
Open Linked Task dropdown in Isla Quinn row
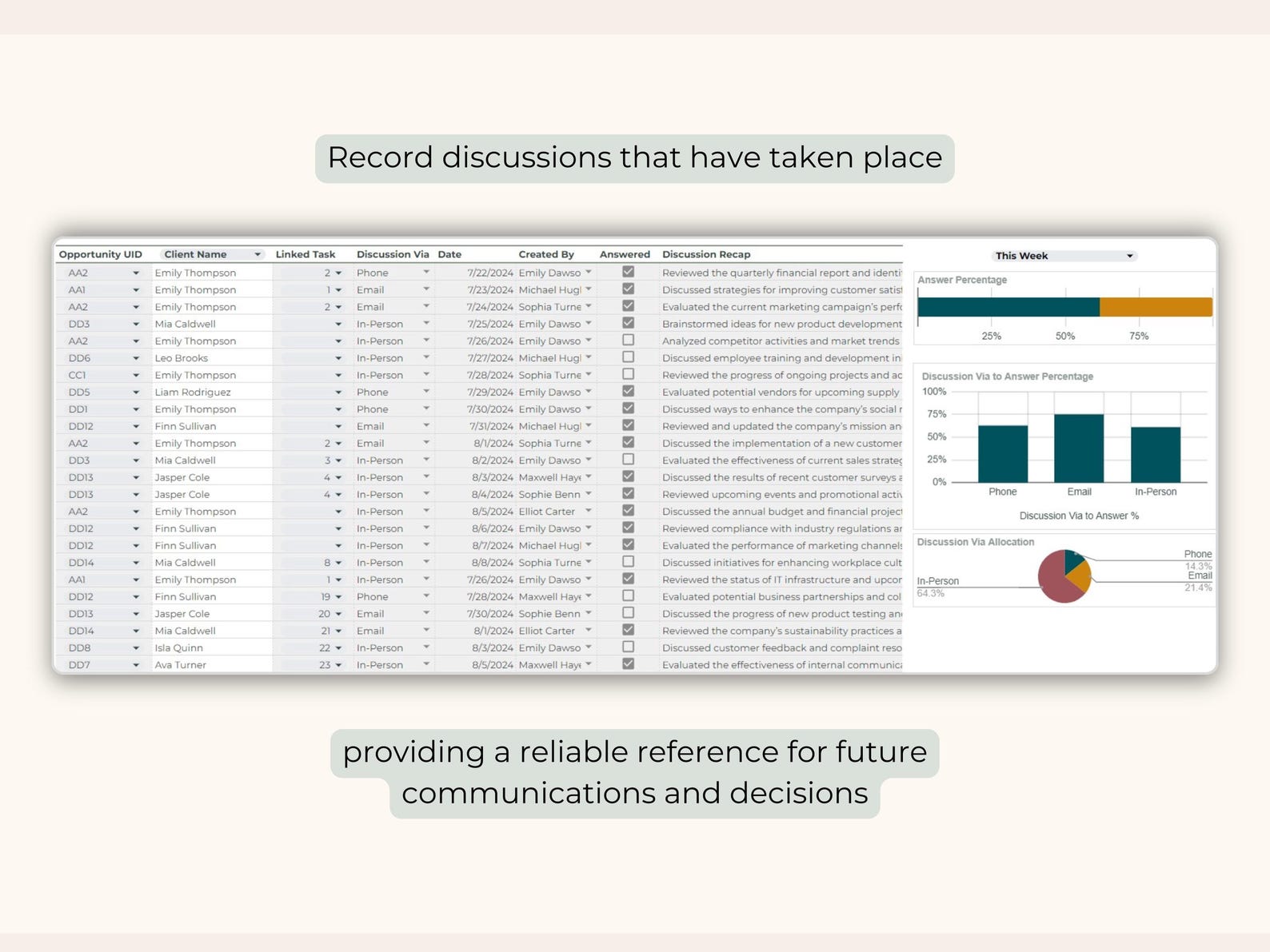pos(338,648)
